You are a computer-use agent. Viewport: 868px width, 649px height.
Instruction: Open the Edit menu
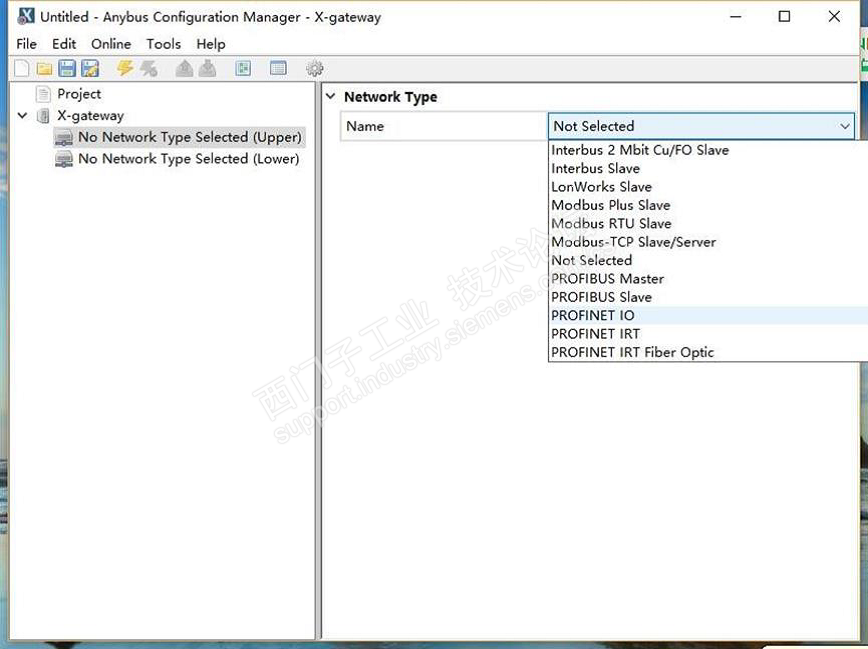point(64,44)
